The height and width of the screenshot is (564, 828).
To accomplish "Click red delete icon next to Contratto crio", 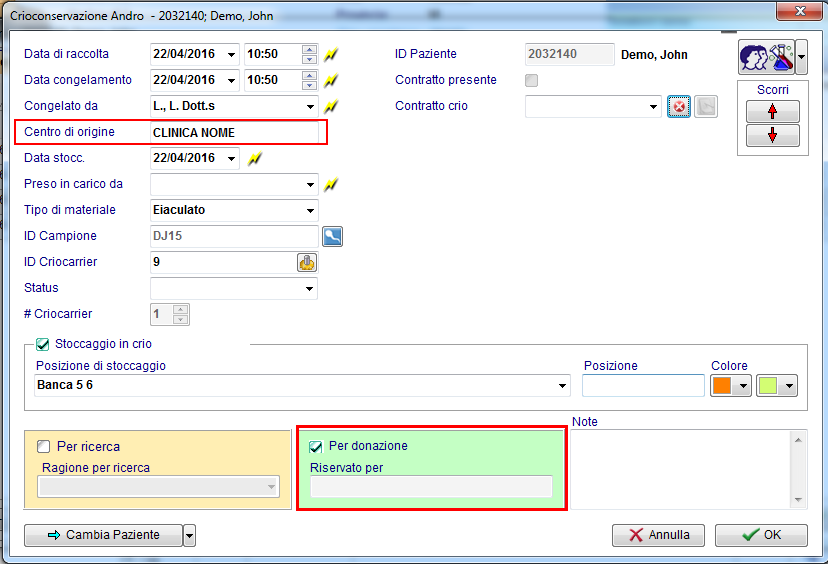I will pos(679,107).
